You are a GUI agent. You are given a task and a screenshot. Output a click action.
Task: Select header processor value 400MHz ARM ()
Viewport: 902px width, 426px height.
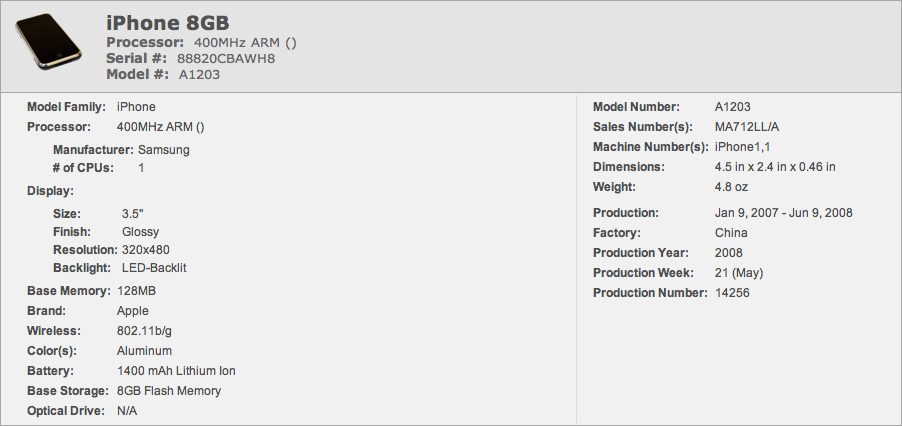click(x=245, y=43)
